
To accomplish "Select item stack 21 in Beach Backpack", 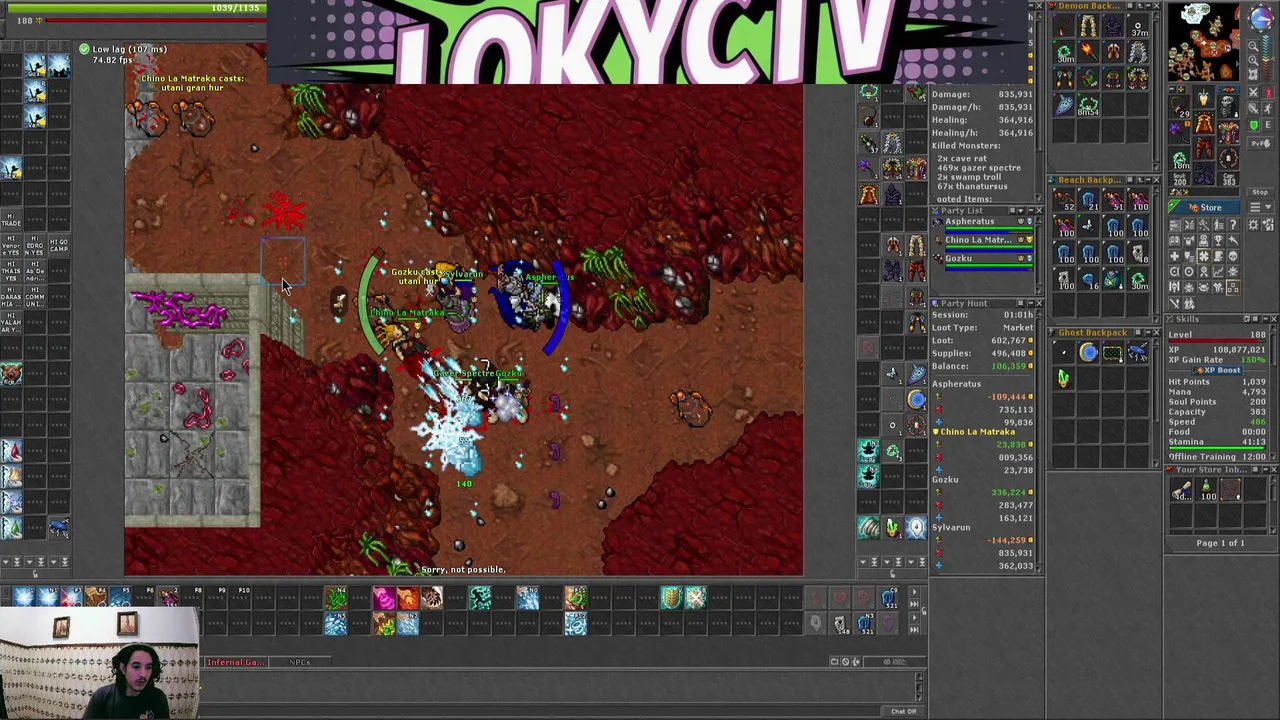I will point(1089,200).
